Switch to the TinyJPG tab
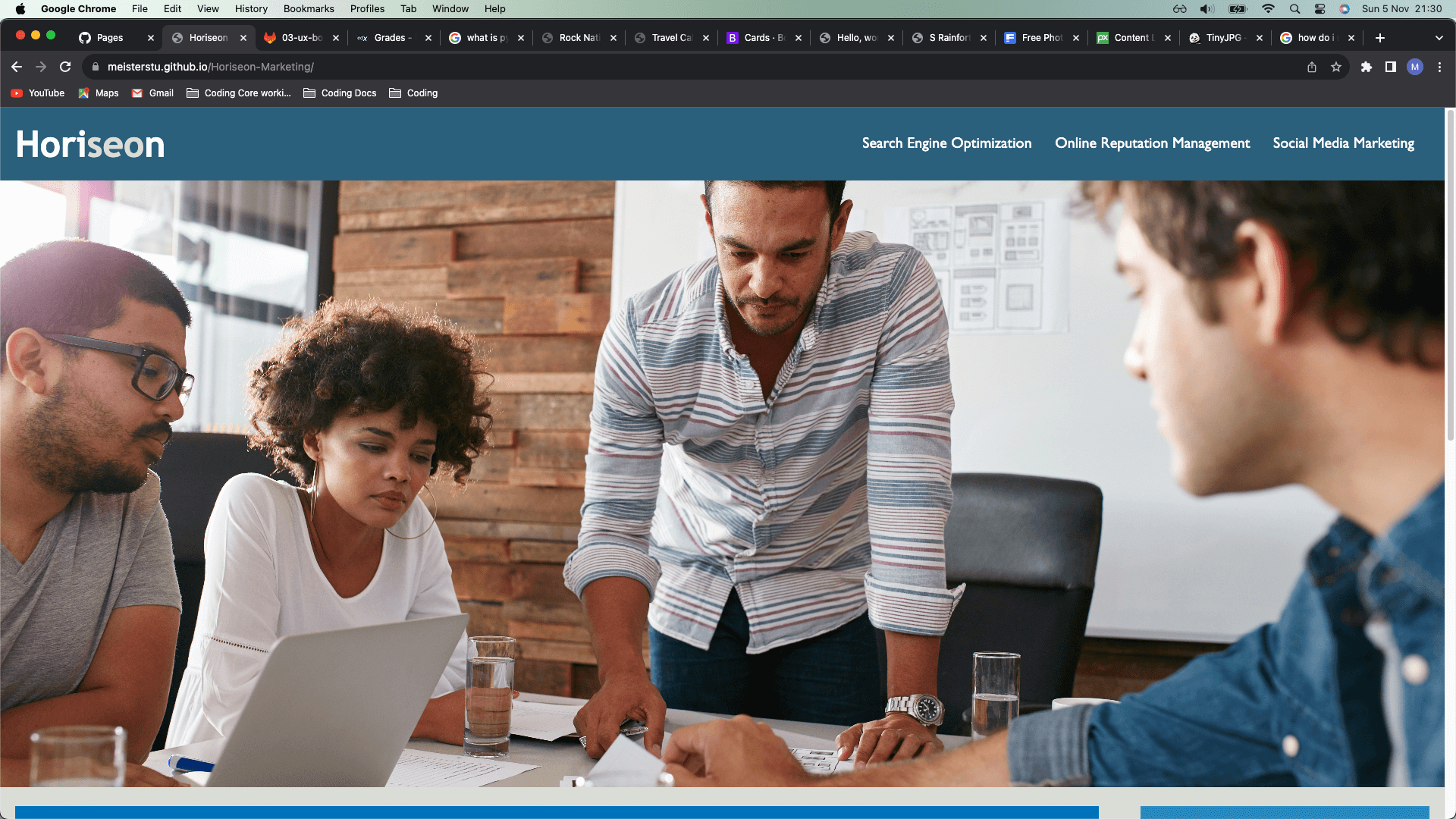1456x819 pixels. pos(1222,38)
